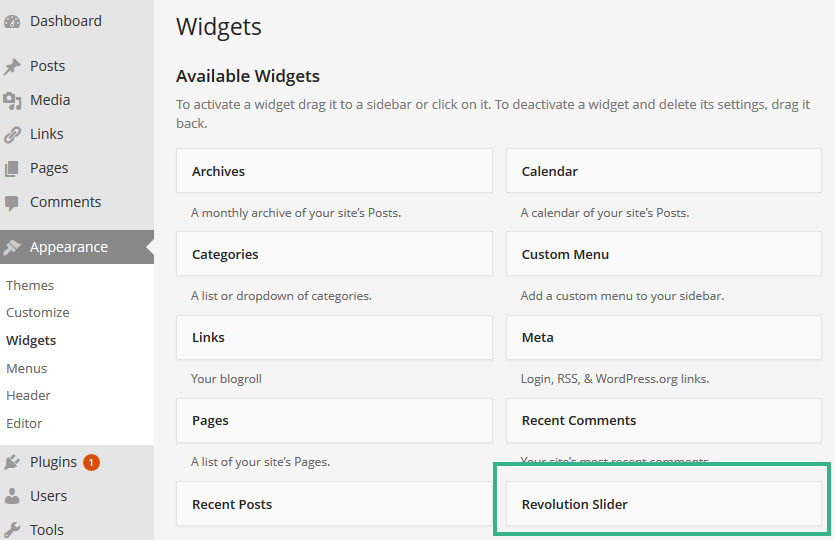Image resolution: width=835 pixels, height=540 pixels.
Task: Open the Customize submenu link
Action: pos(38,312)
